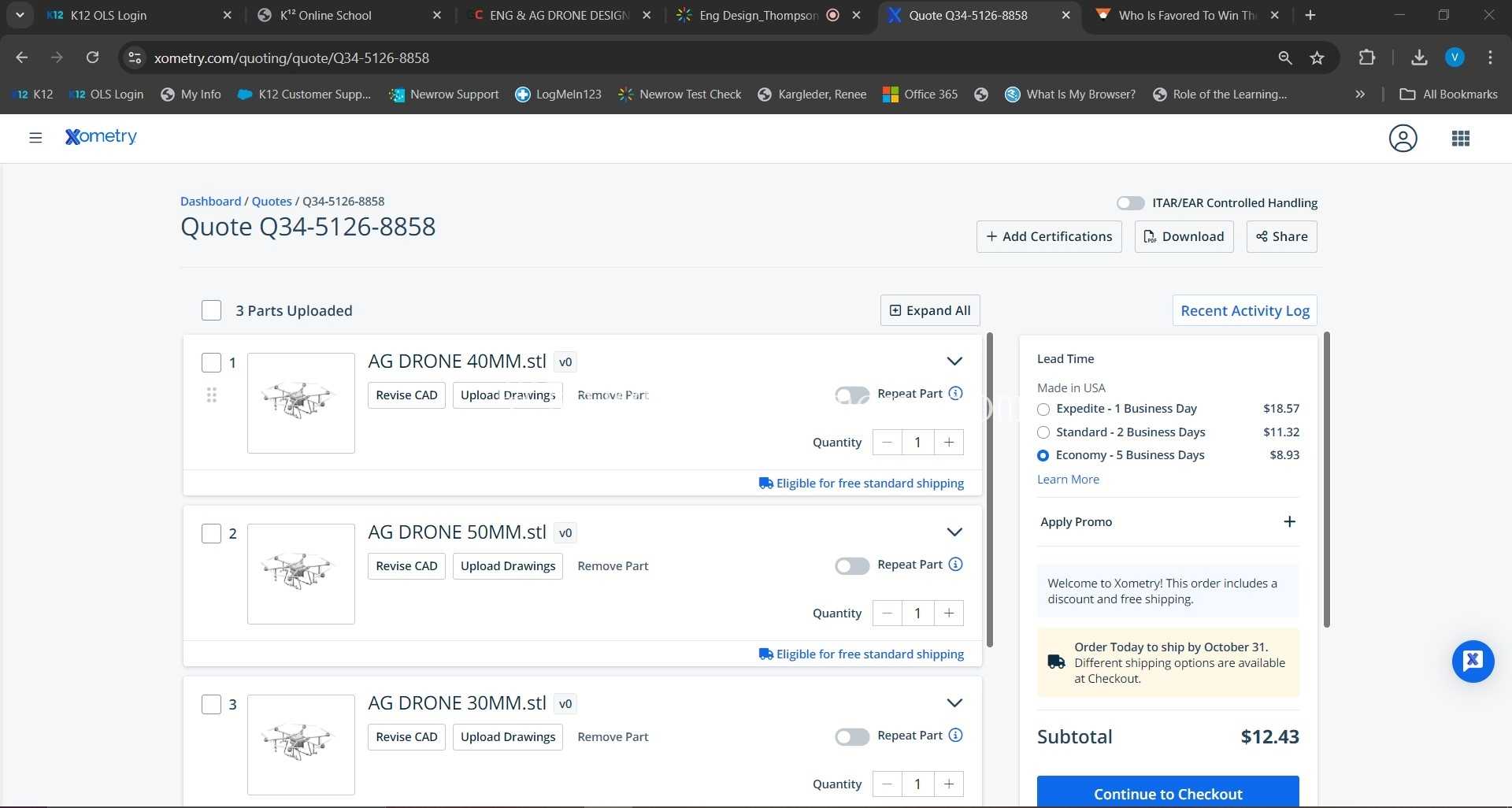The image size is (1512, 808).
Task: Expand the Apply Promo section
Action: pos(1289,522)
